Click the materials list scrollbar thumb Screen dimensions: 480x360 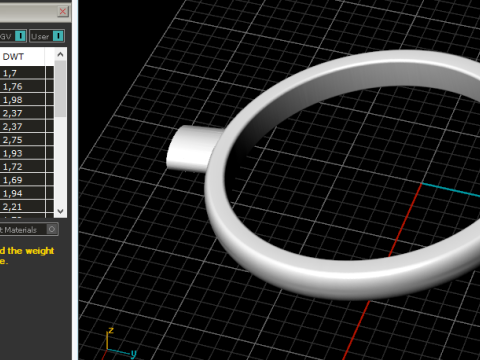tap(60, 89)
